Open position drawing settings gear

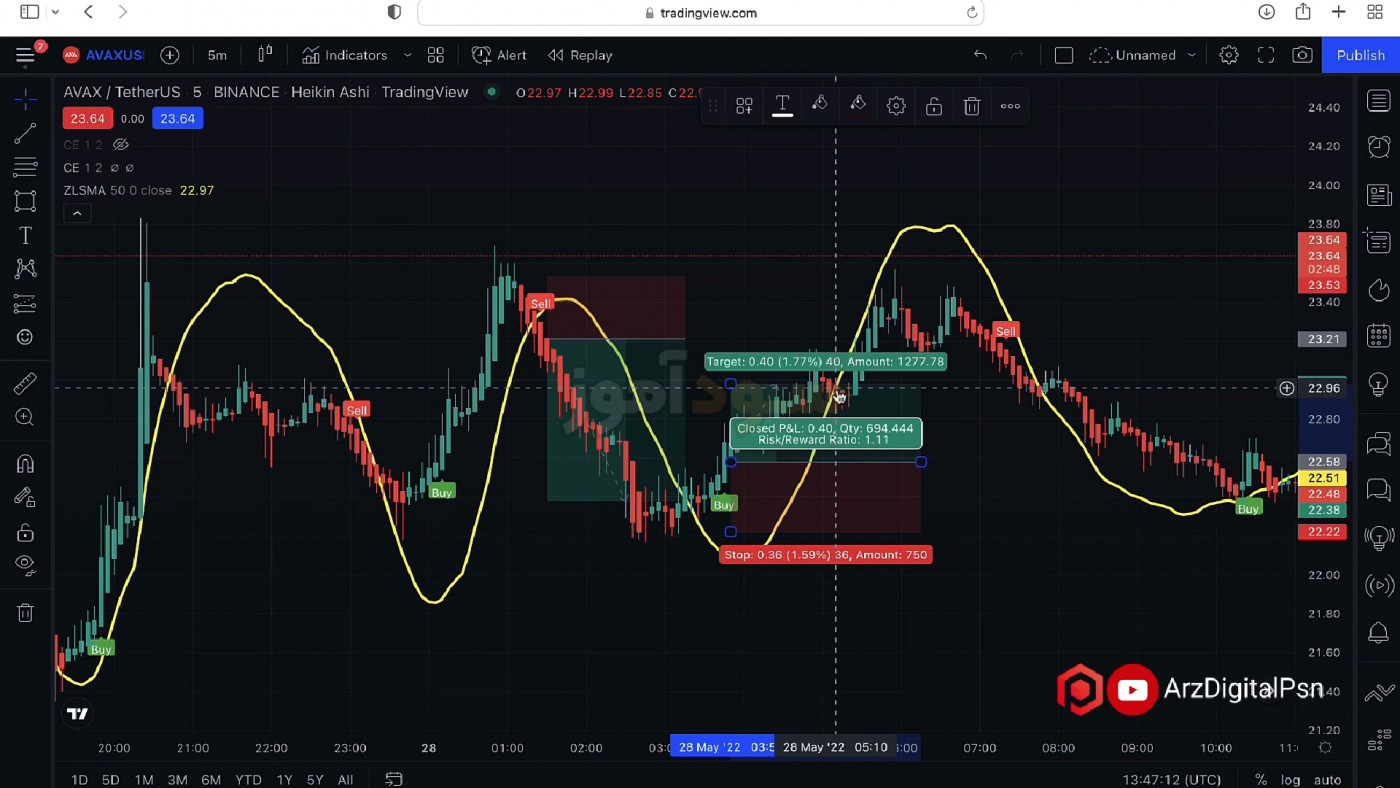coord(896,106)
